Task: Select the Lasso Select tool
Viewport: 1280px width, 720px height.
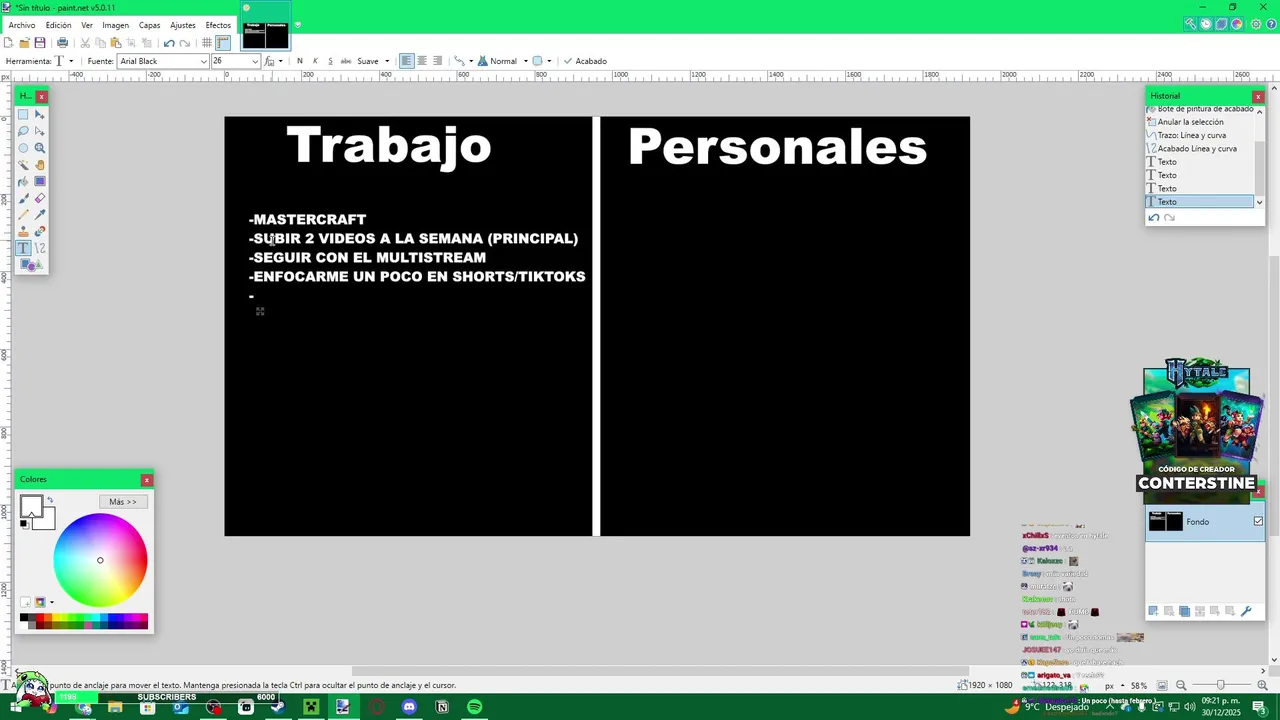Action: tap(23, 131)
